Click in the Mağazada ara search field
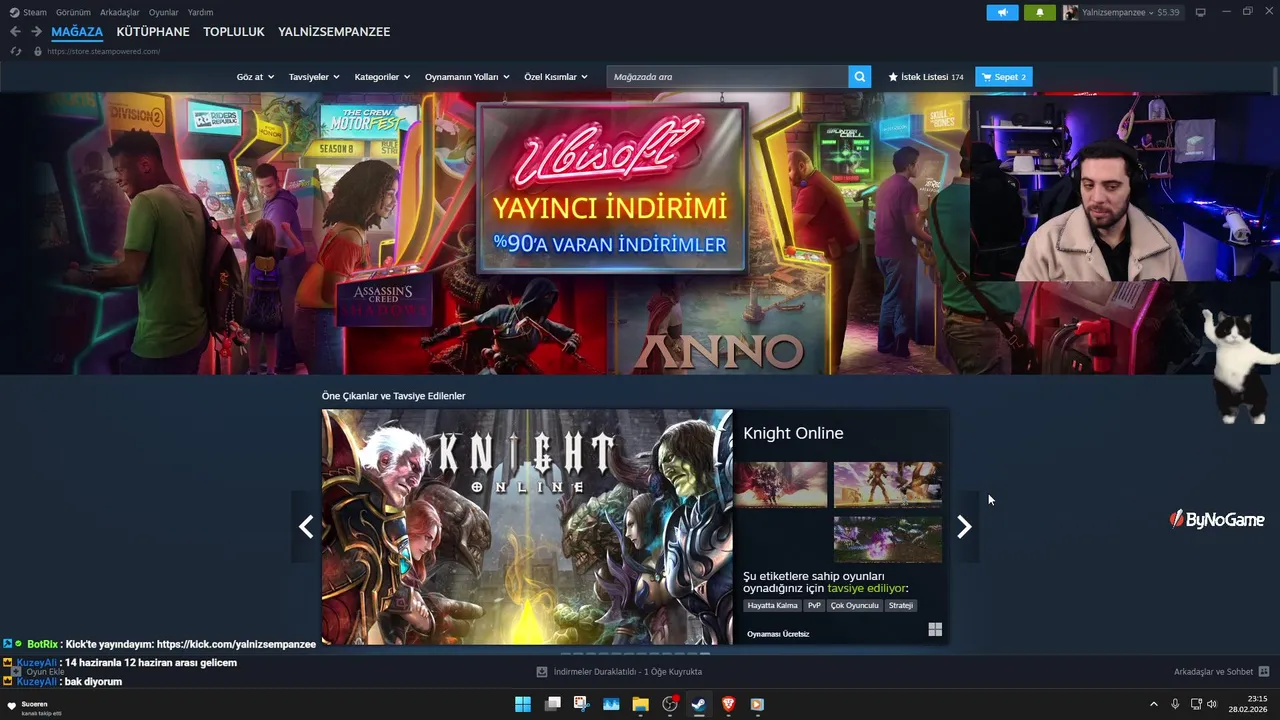The width and height of the screenshot is (1280, 720). coord(728,77)
